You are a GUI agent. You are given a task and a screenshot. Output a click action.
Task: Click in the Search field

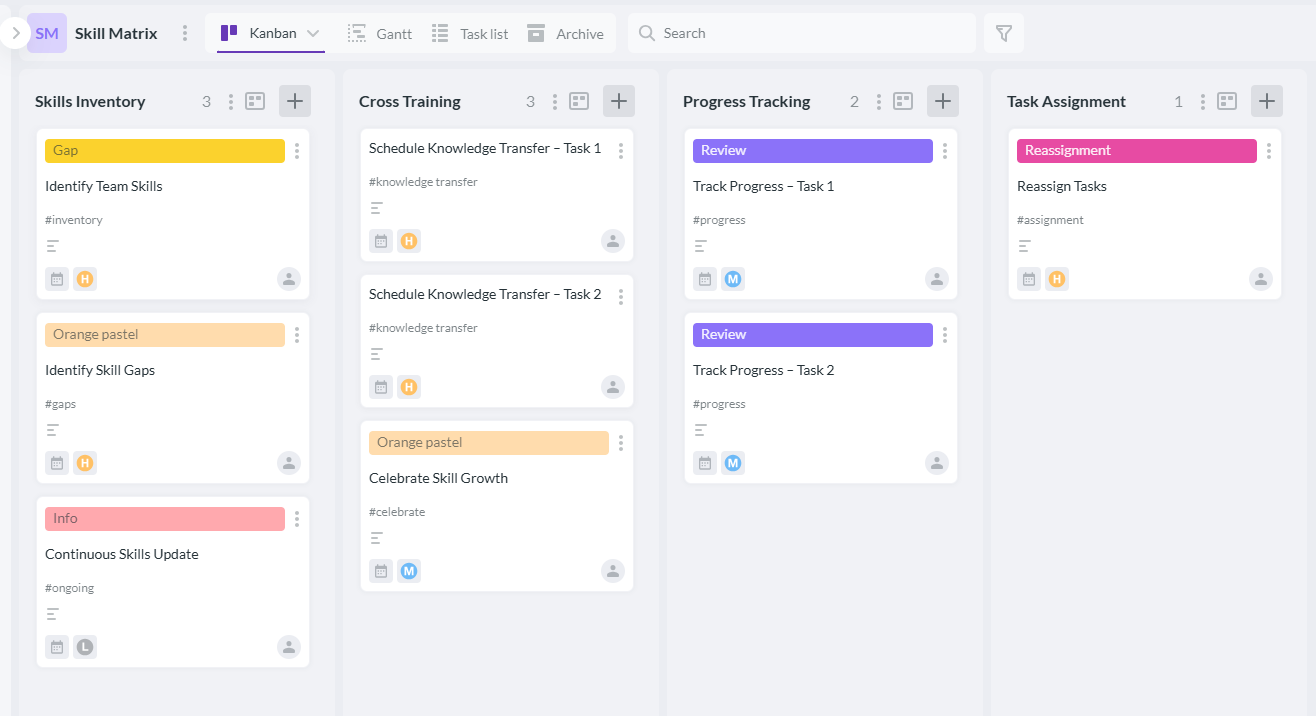[810, 33]
